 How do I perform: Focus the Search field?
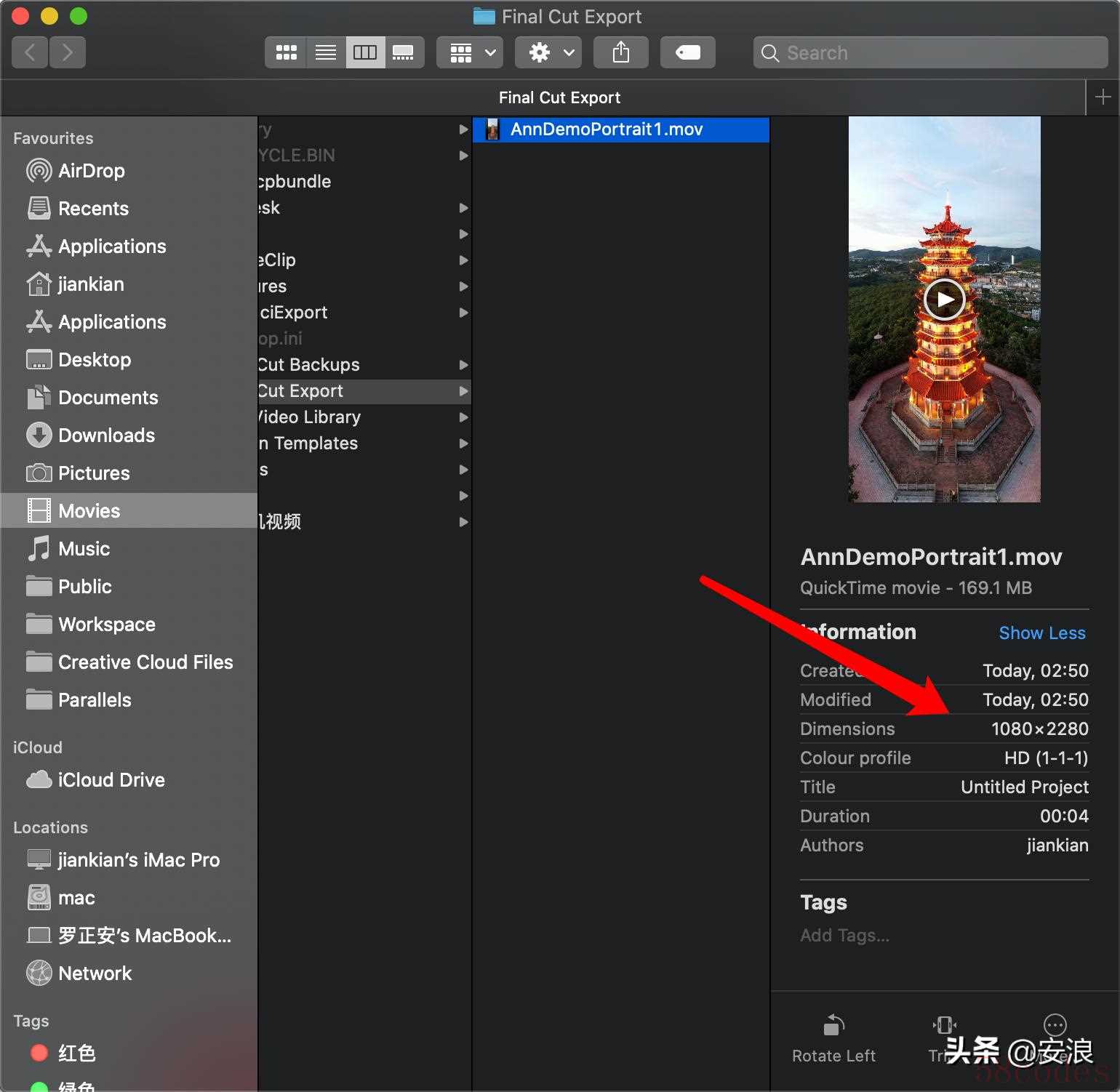(x=931, y=52)
